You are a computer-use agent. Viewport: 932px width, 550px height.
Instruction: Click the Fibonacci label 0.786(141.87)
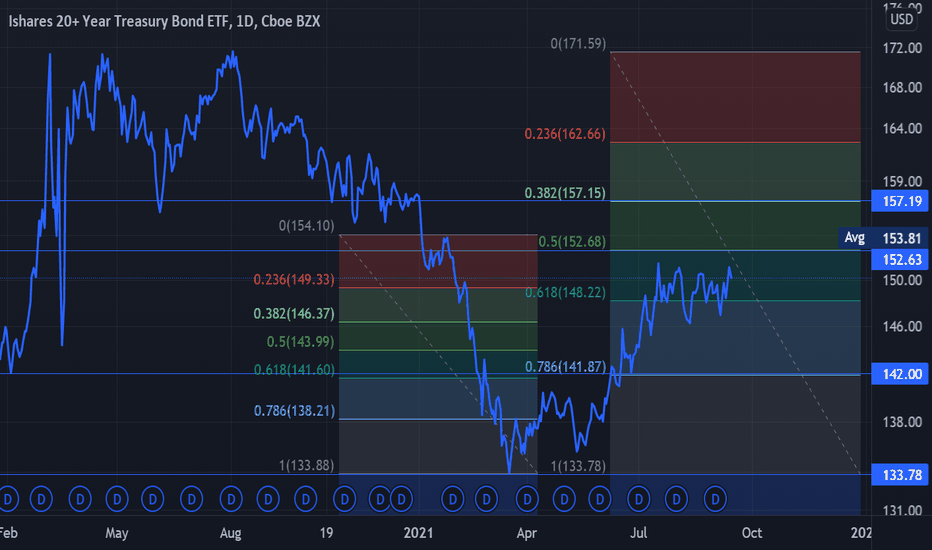(x=565, y=366)
